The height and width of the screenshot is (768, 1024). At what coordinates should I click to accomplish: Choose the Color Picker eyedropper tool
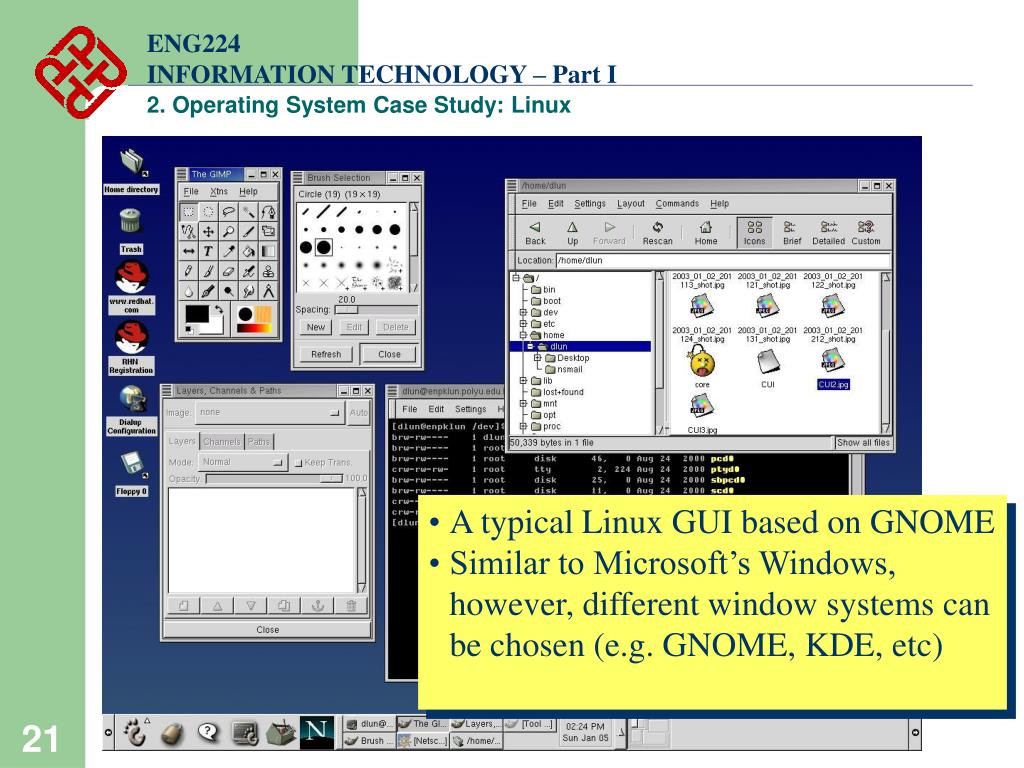(x=229, y=251)
